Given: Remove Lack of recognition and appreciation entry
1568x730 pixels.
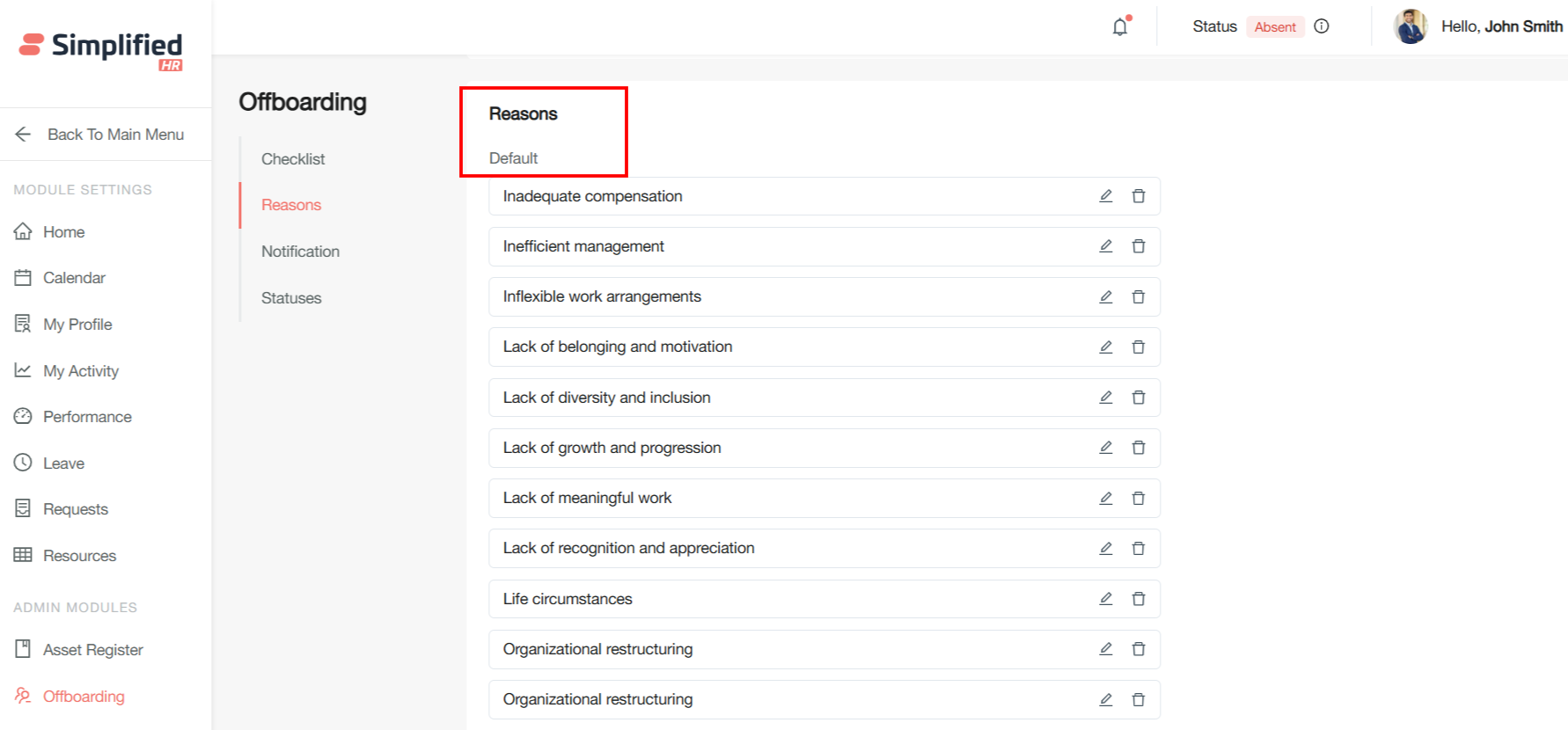Looking at the screenshot, I should click(x=1138, y=549).
